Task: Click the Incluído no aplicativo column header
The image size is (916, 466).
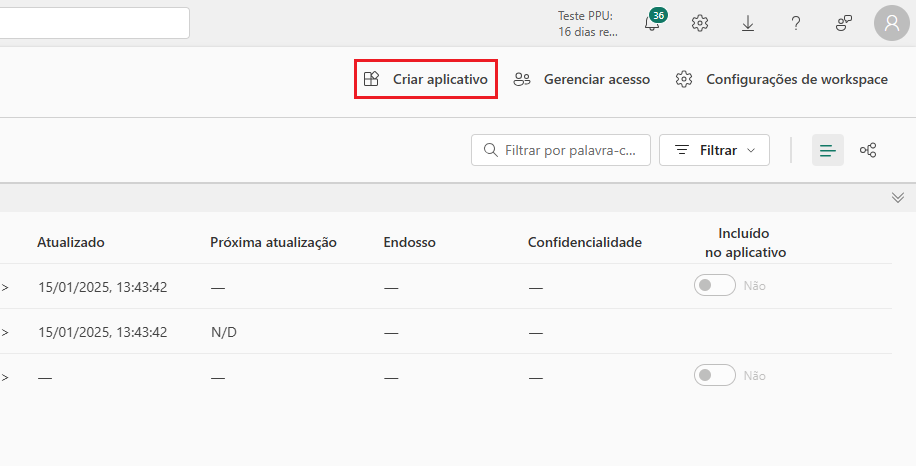Action: point(745,243)
